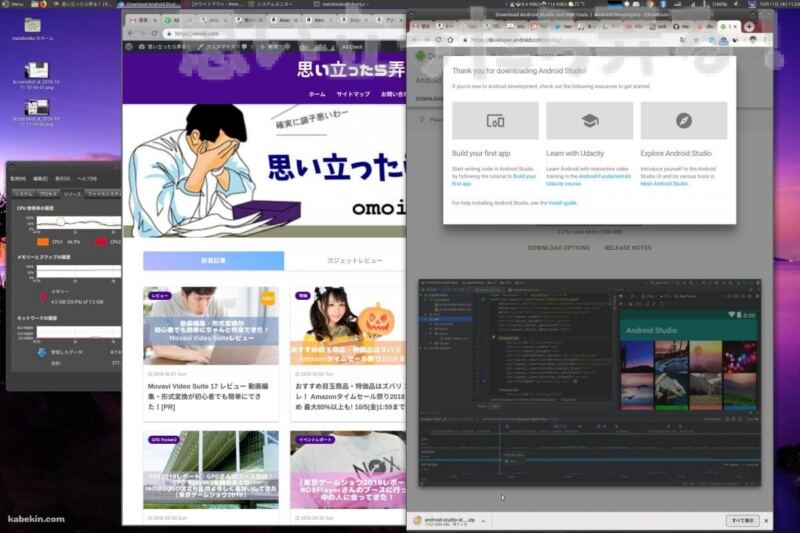Click the WordPress logo in admin bar
This screenshot has width=800, height=533.
pos(129,46)
